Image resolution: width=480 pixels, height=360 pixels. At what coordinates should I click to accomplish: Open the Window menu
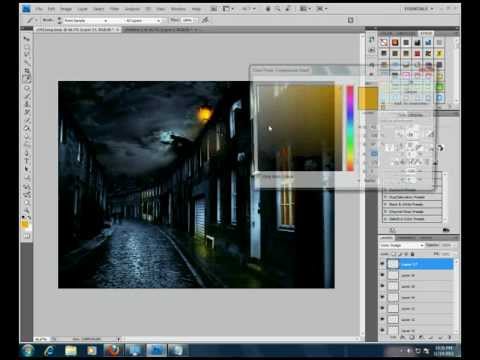point(178,9)
